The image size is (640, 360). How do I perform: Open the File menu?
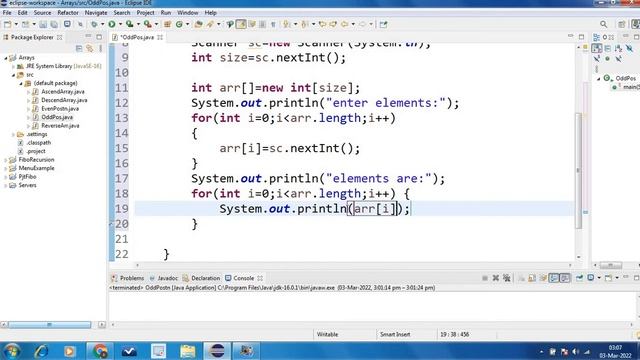coord(7,13)
